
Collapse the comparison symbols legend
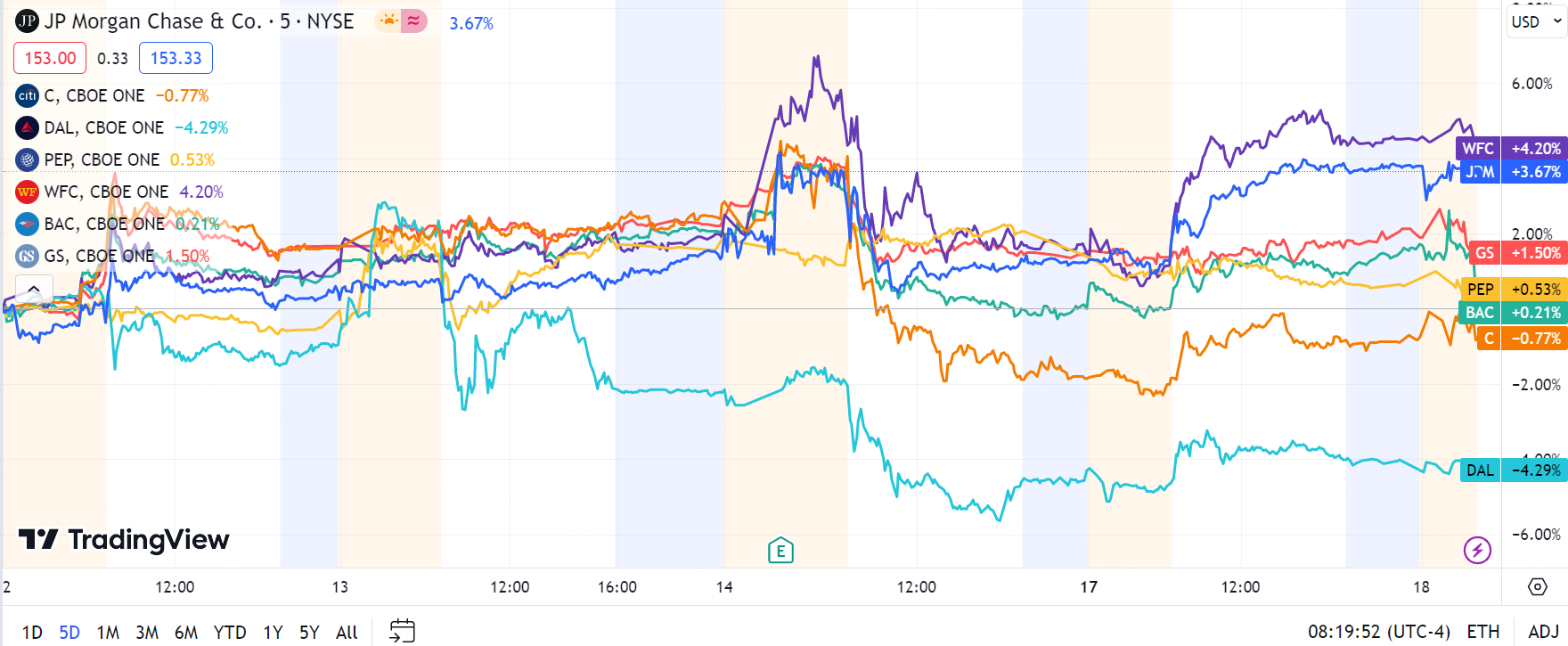[x=34, y=289]
